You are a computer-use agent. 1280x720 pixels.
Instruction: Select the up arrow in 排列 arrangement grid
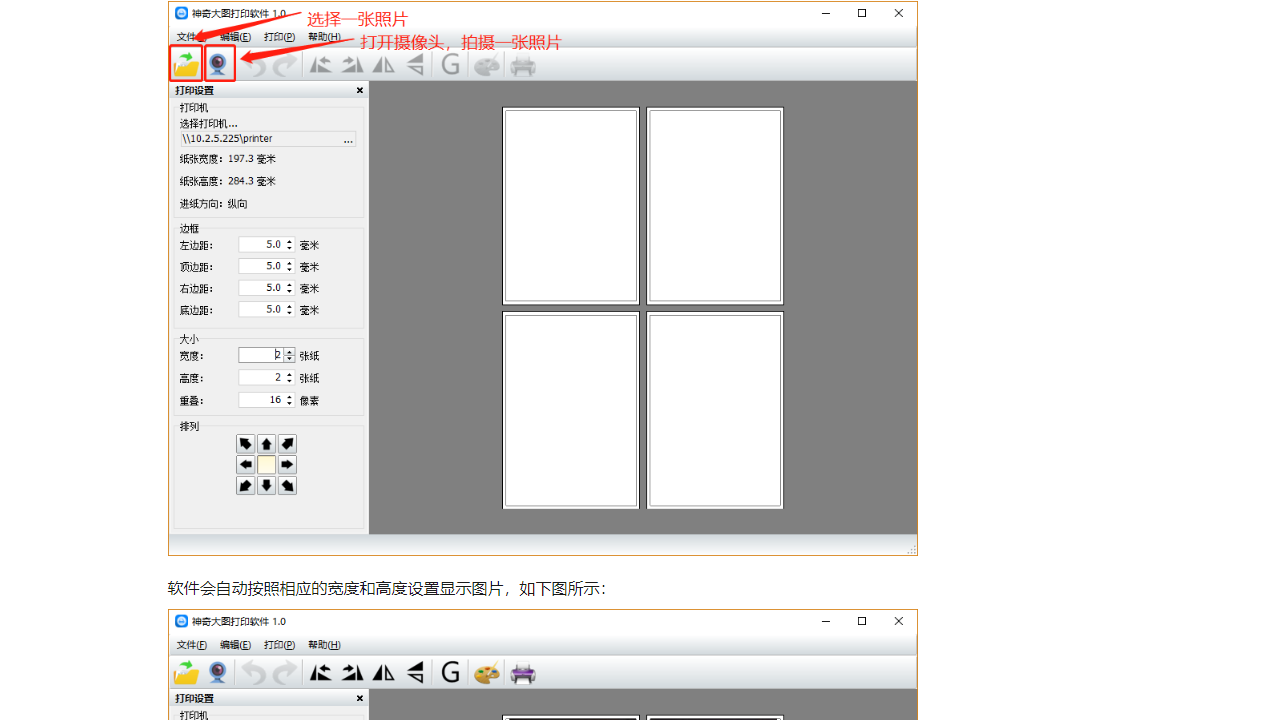(x=266, y=444)
